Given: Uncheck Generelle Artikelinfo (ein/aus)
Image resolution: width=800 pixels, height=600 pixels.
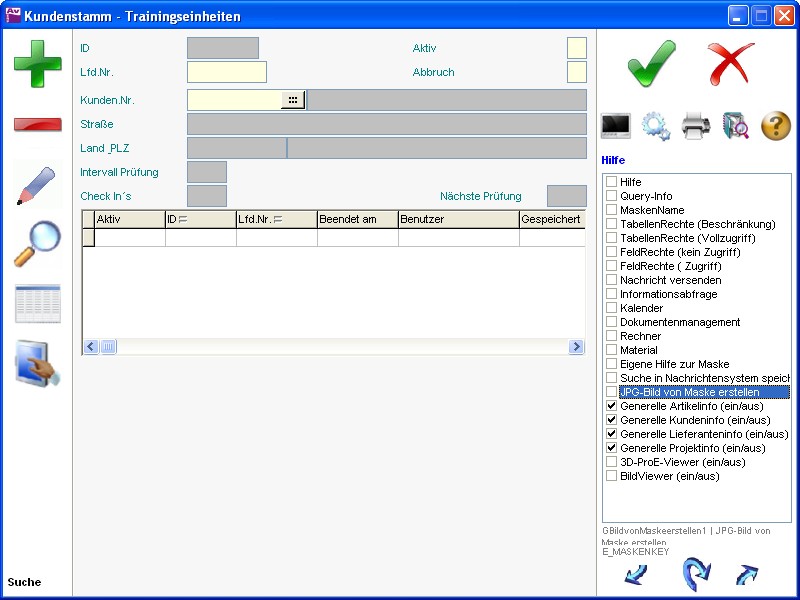Looking at the screenshot, I should (x=611, y=407).
